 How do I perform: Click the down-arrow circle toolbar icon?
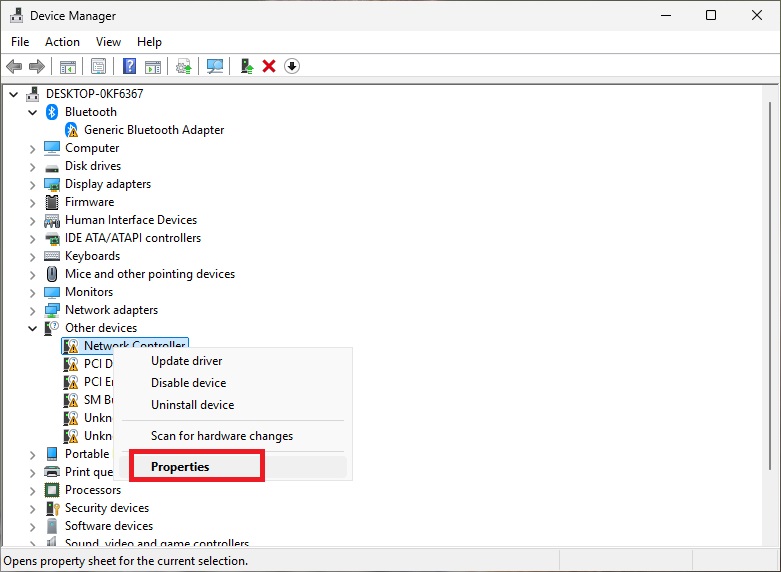[292, 66]
